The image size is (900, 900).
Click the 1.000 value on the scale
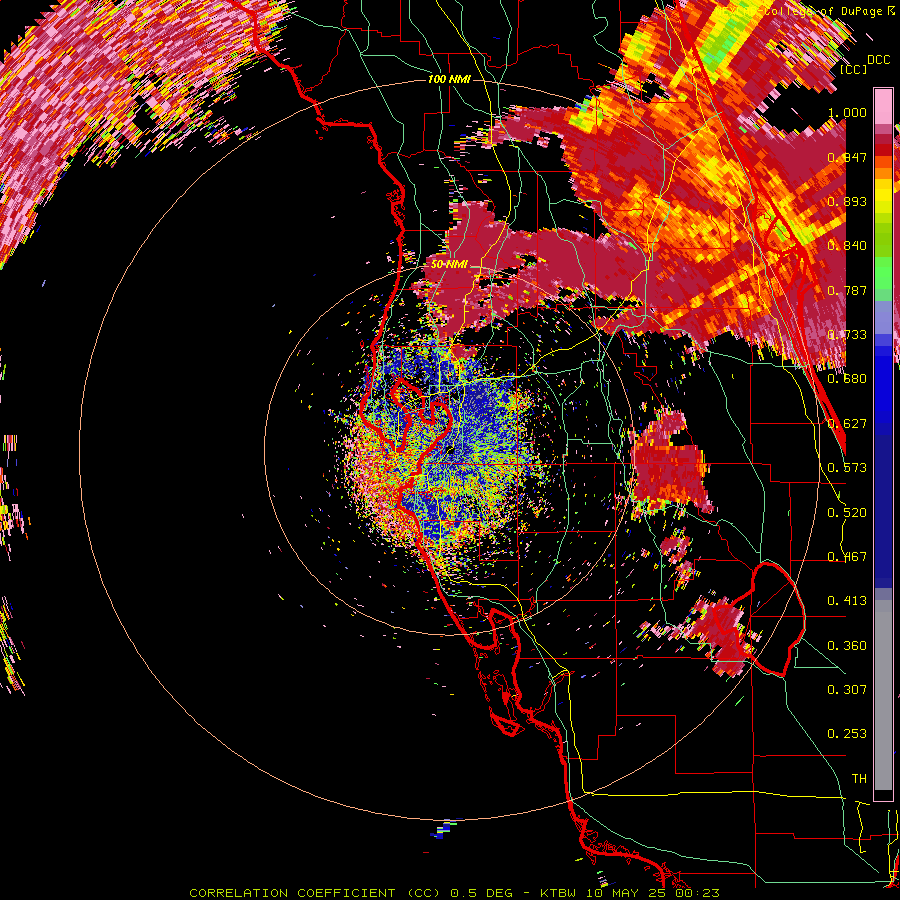847,112
